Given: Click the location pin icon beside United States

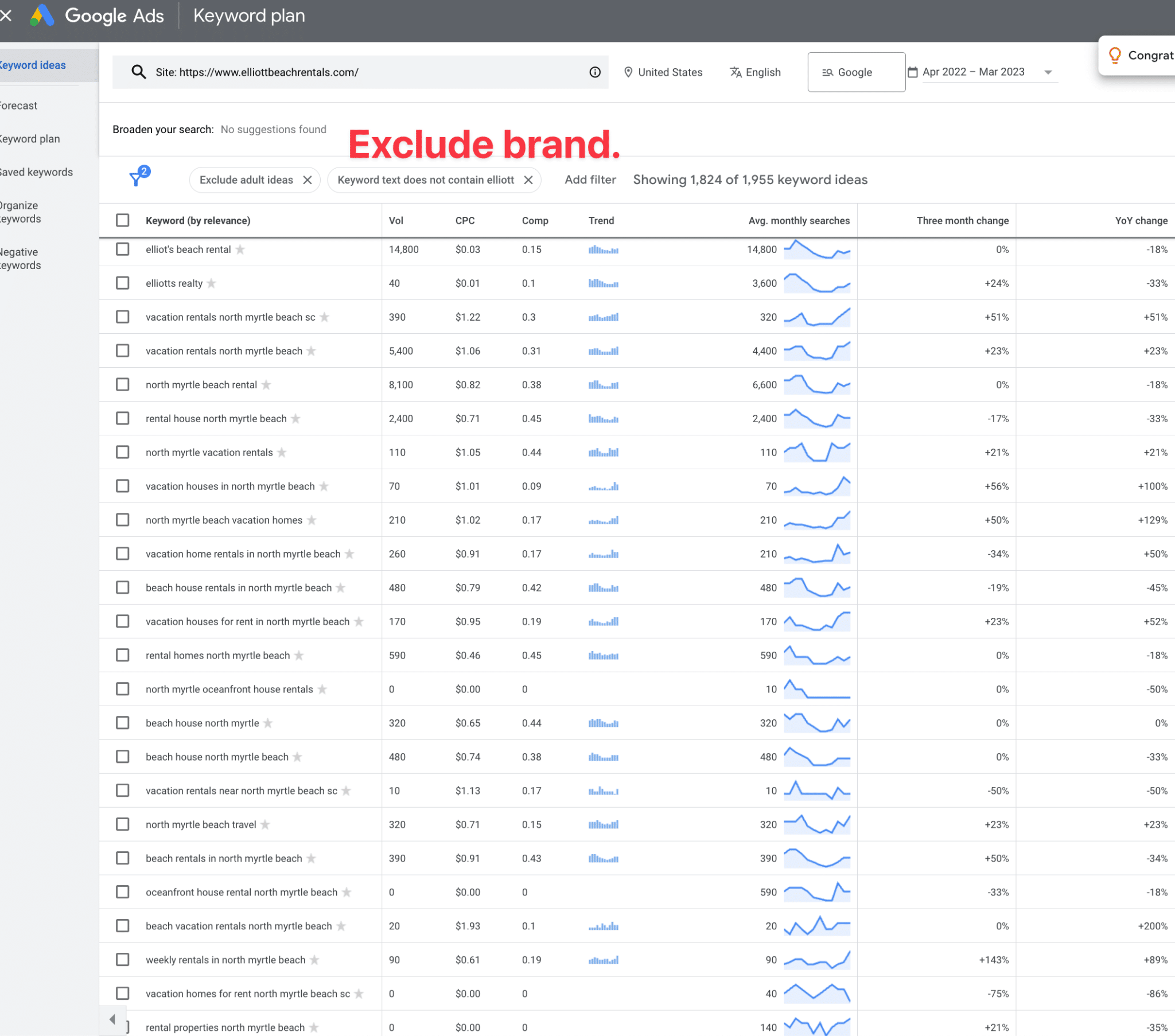Looking at the screenshot, I should pos(628,72).
